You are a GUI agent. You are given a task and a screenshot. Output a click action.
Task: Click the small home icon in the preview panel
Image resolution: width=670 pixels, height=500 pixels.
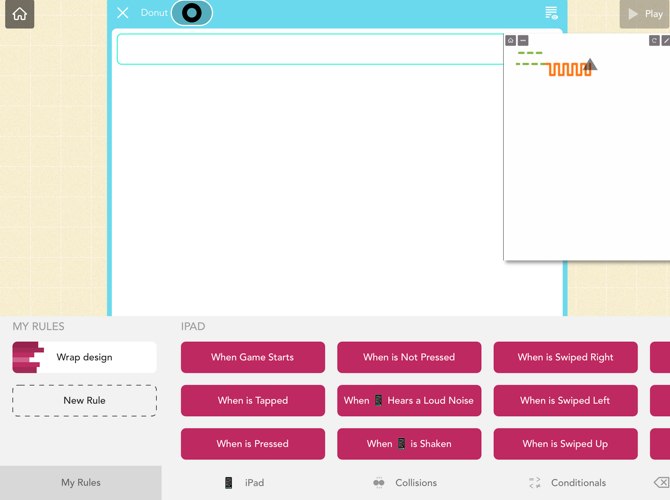click(x=511, y=41)
